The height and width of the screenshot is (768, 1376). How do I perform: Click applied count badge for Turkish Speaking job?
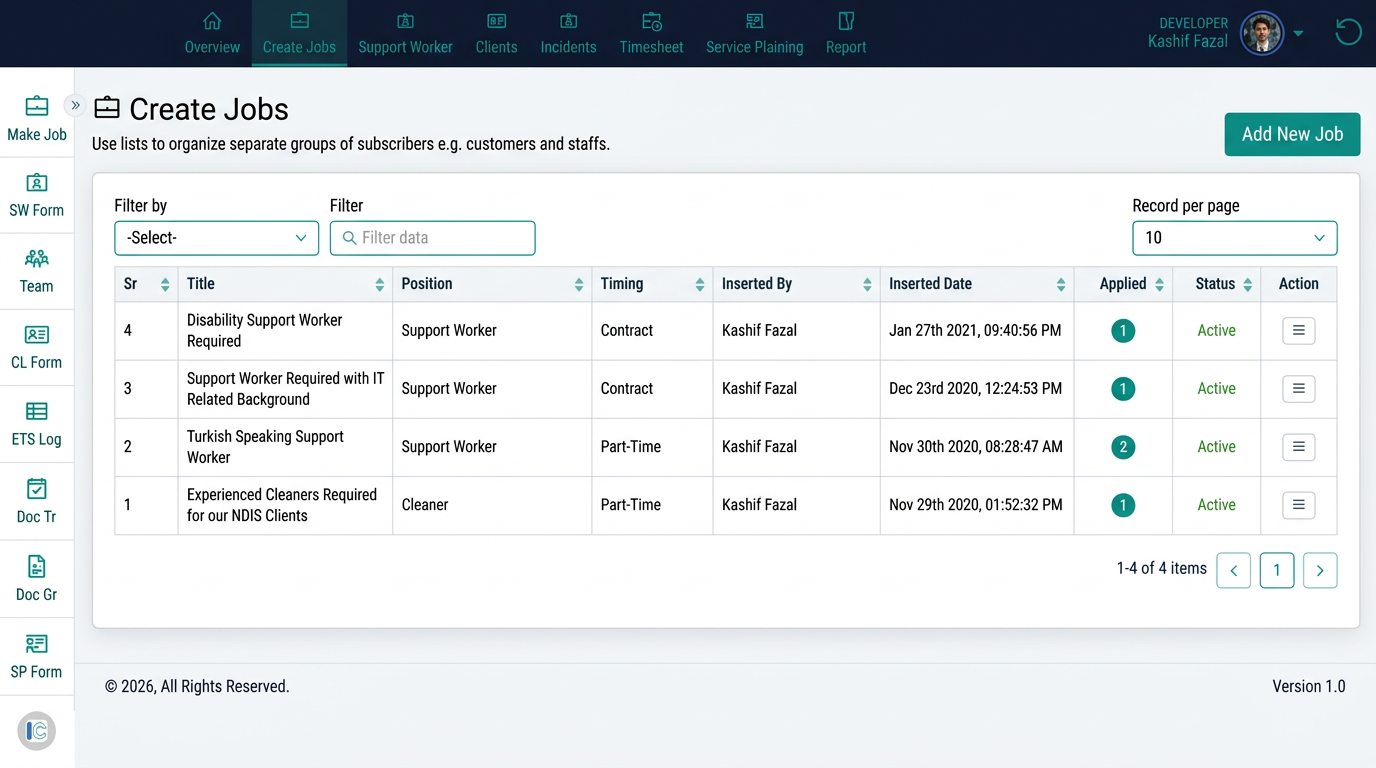[1123, 447]
